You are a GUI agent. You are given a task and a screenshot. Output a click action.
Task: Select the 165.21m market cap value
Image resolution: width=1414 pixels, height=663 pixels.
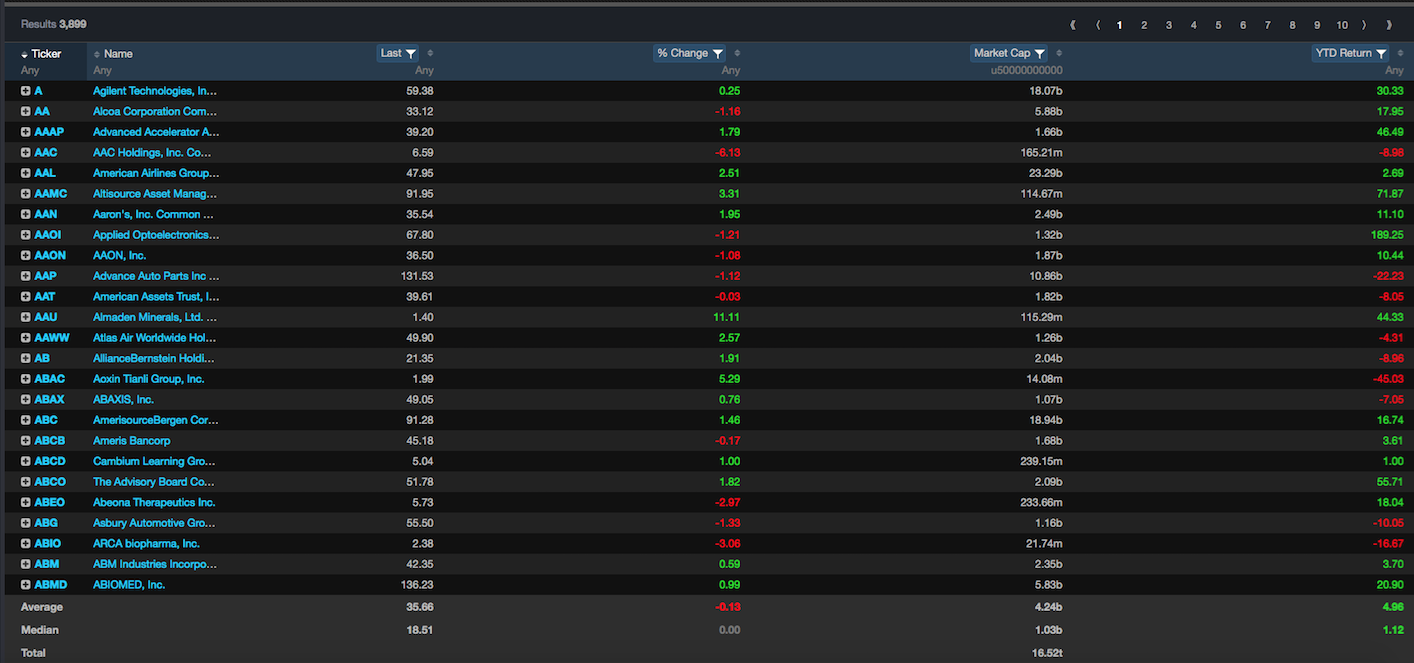click(x=1042, y=153)
